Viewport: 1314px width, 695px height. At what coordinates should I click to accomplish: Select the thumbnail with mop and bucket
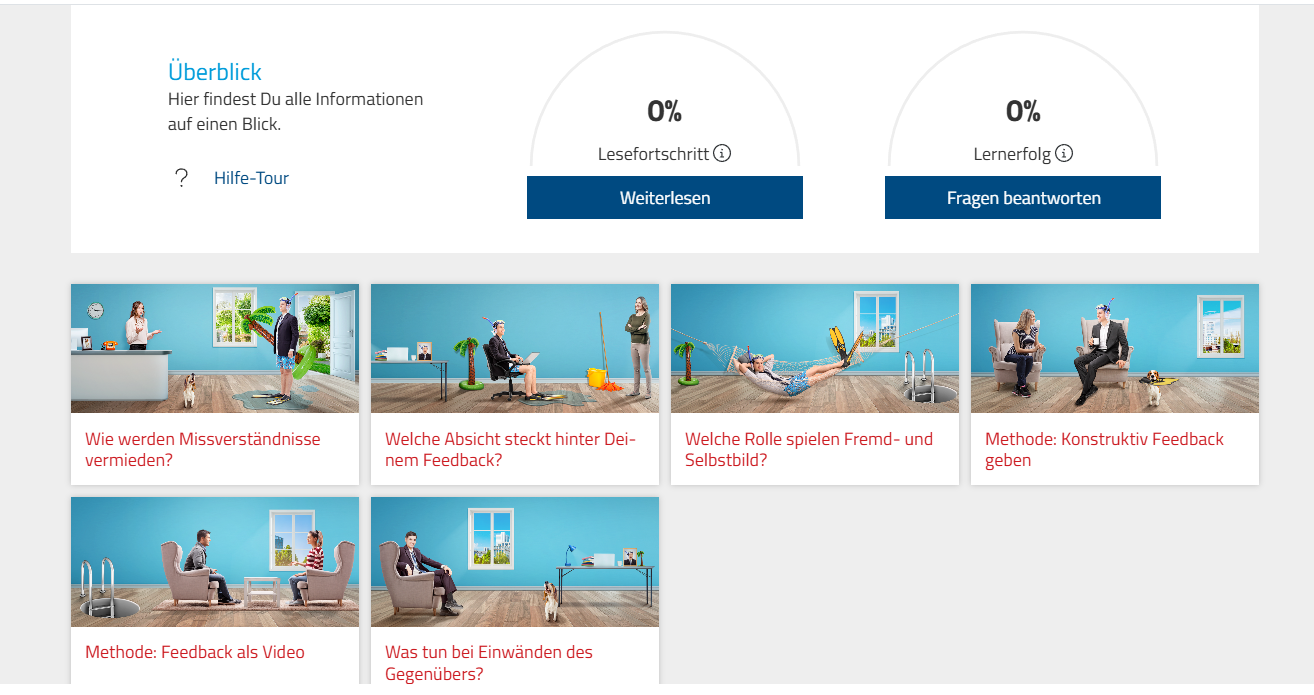pyautogui.click(x=515, y=349)
